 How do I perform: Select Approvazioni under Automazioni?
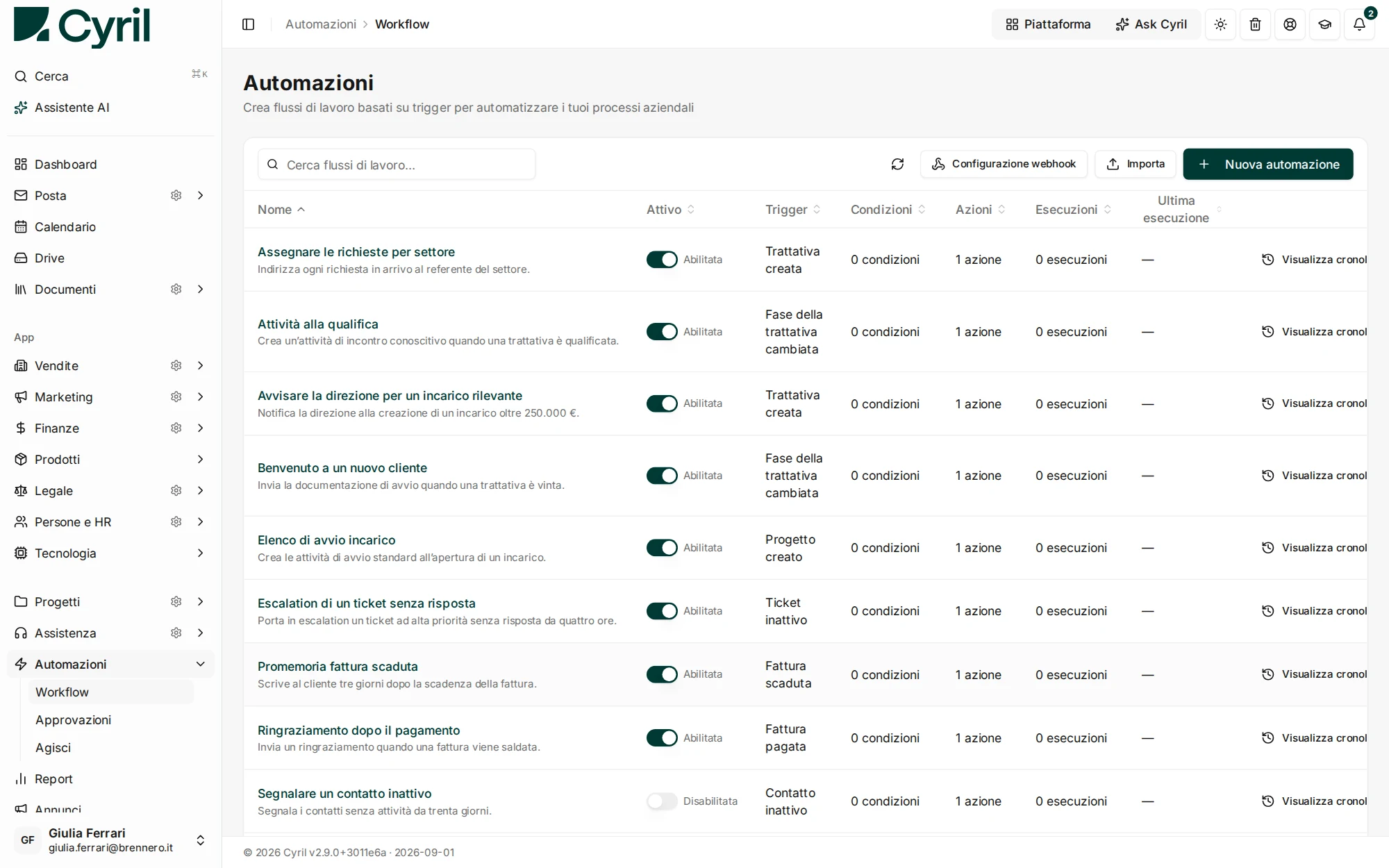(x=111, y=719)
